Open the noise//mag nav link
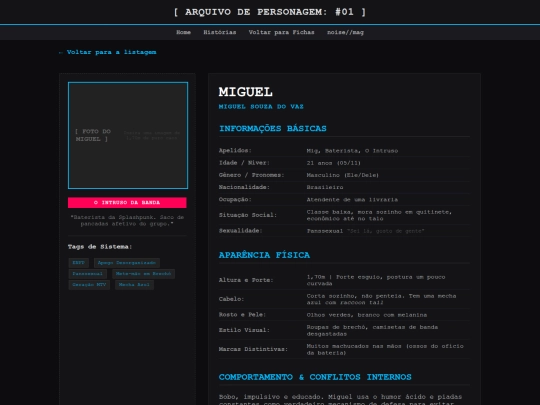The width and height of the screenshot is (540, 405). 345,32
